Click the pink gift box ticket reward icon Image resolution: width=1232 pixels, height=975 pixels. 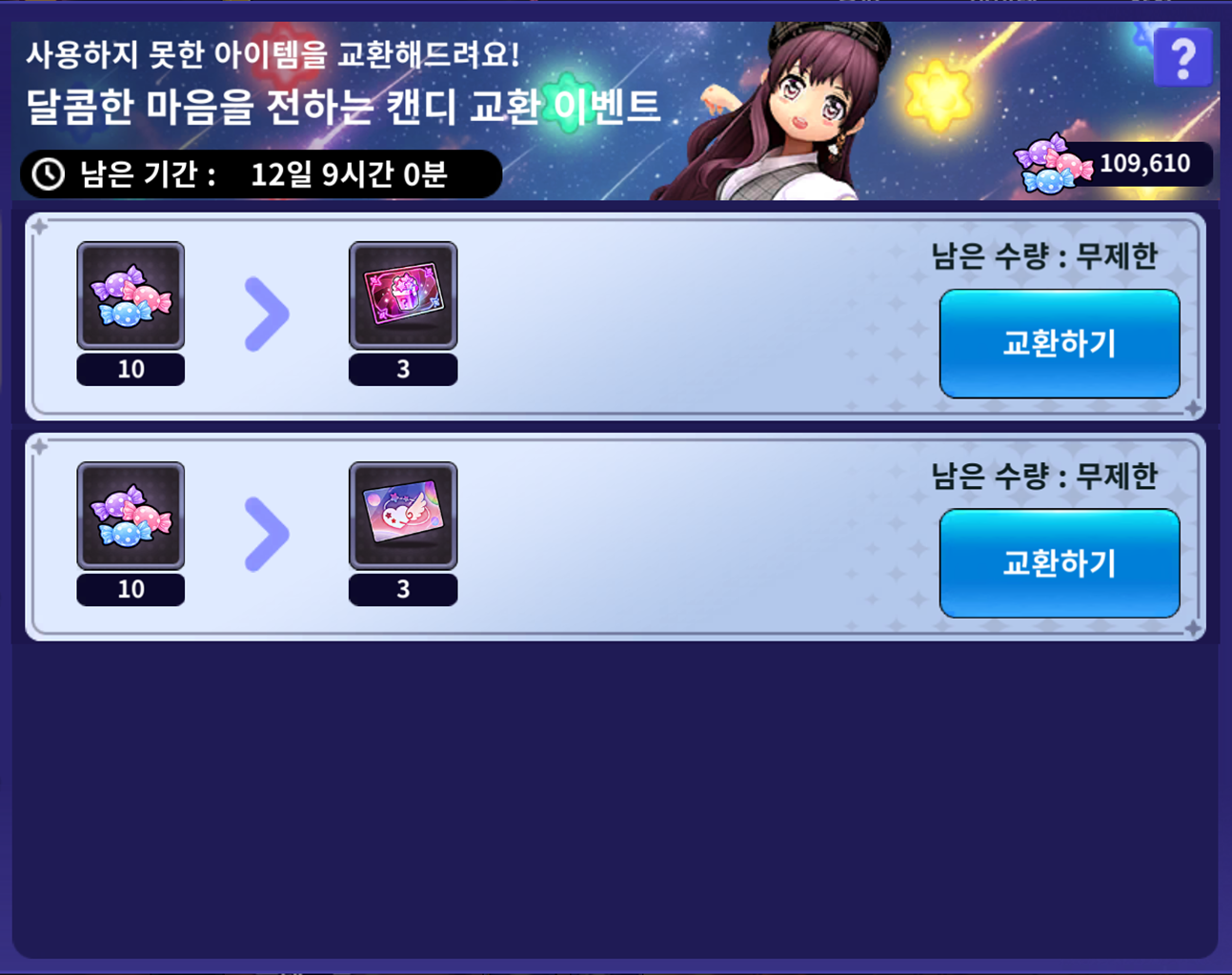(x=403, y=295)
